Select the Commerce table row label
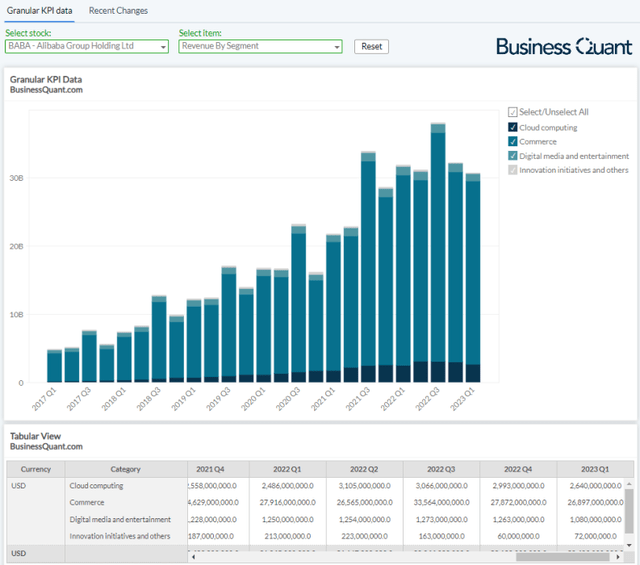Screen dimensions: 640x565 (x=87, y=503)
